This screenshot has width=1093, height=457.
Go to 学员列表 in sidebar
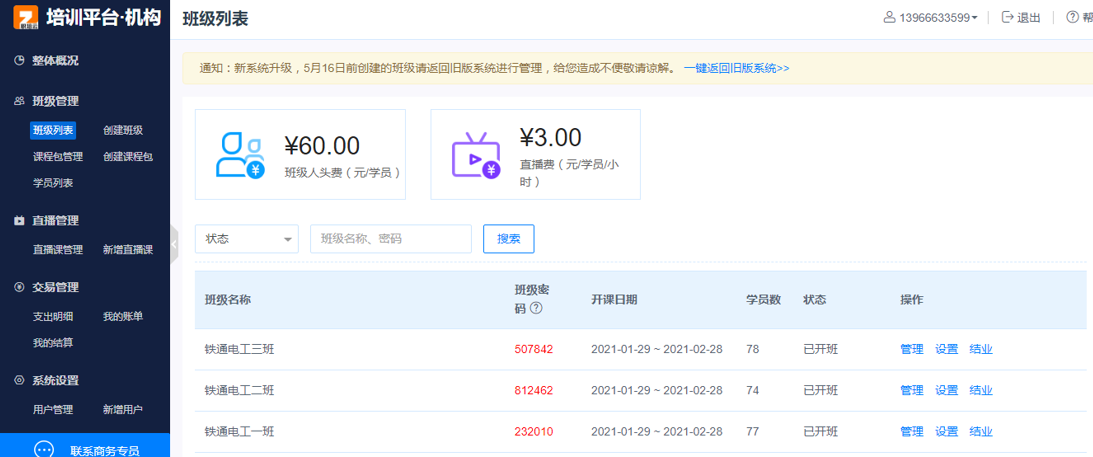[52, 183]
